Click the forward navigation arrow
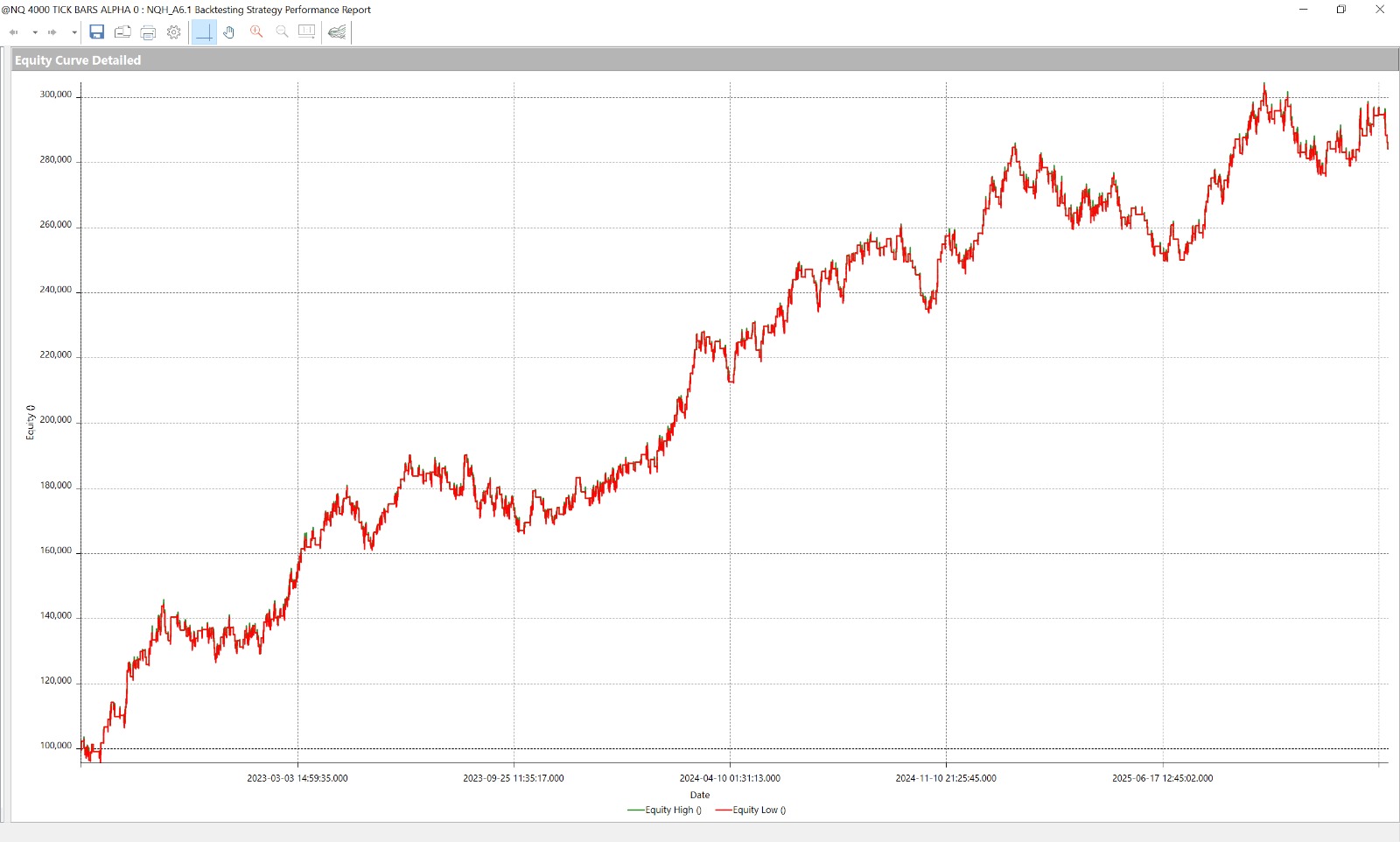The image size is (1400, 842). pos(52,32)
